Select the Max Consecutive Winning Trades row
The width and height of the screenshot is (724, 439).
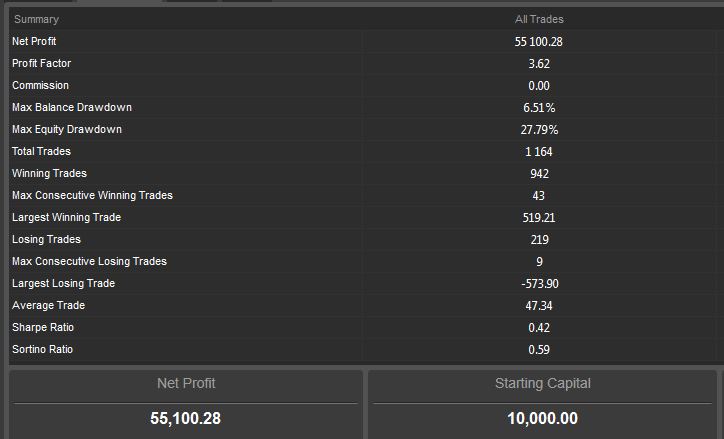tap(367, 195)
